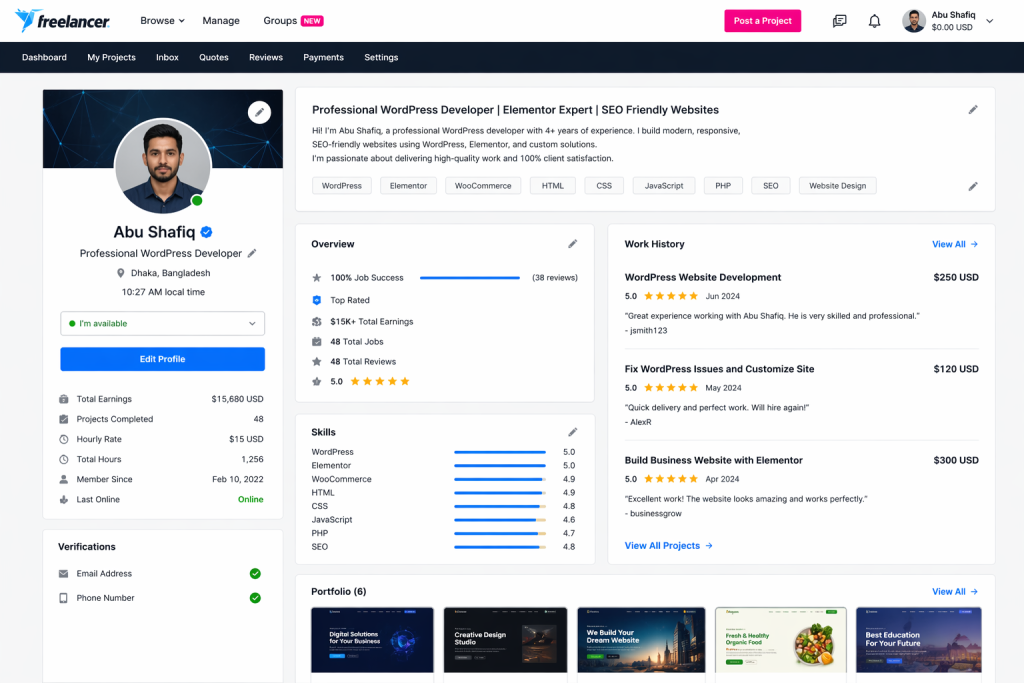This screenshot has width=1024, height=683.
Task: Click the $15,680 USD total earnings value
Action: click(x=237, y=399)
